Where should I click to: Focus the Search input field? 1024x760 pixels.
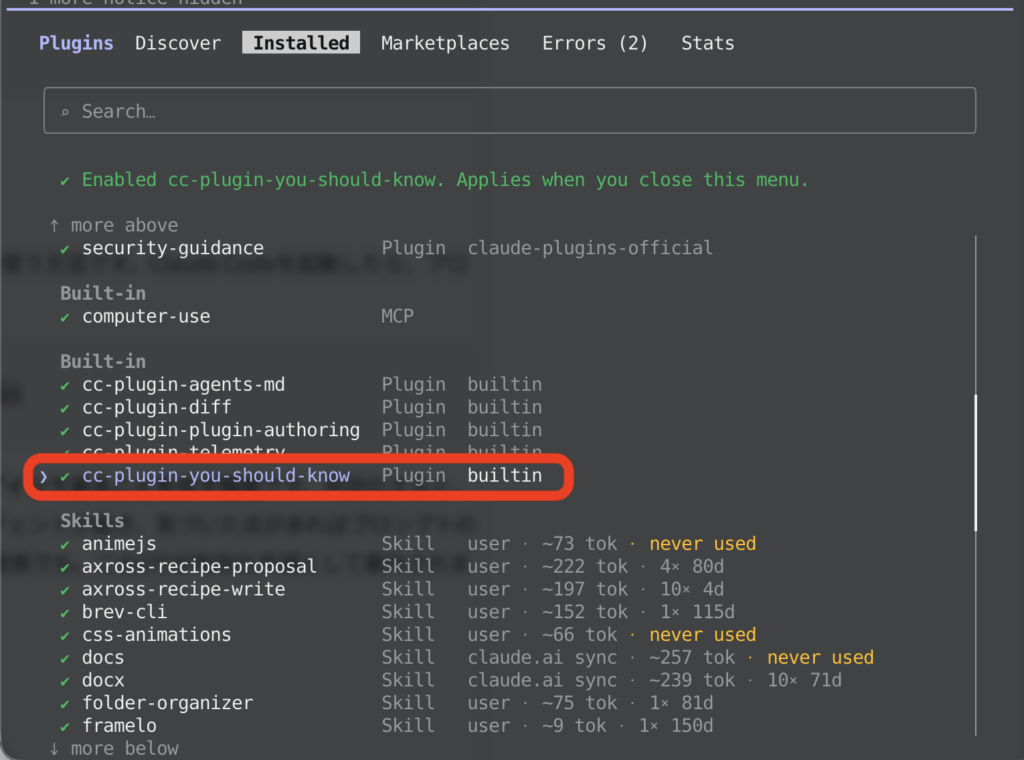pos(509,110)
